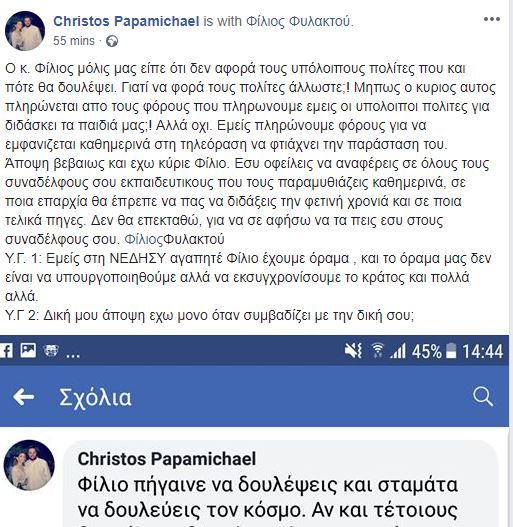Click Christos Papamichael name in post header
The width and height of the screenshot is (513, 527).
tap(126, 21)
